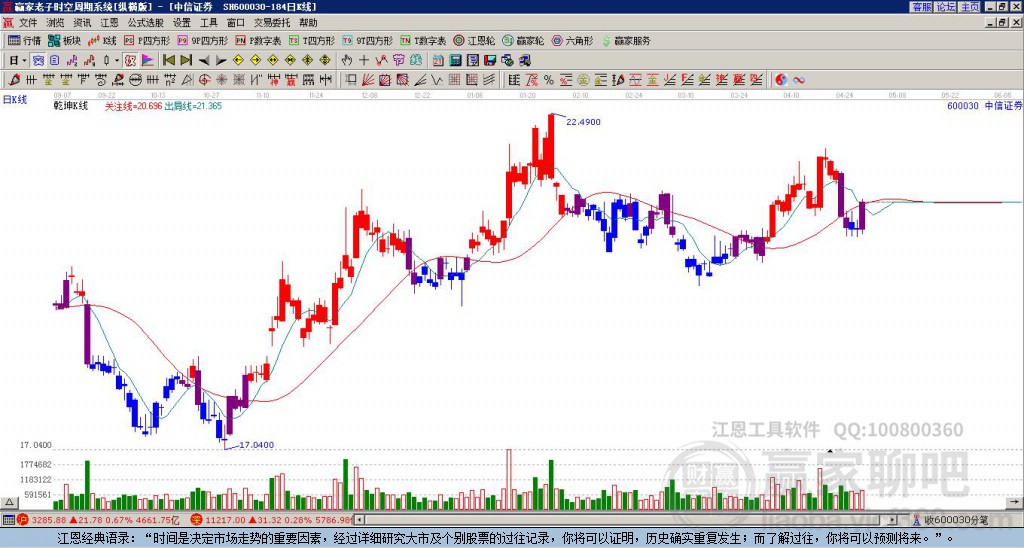The image size is (1024, 548).
Task: Open the calculator icon
Action: [456, 61]
